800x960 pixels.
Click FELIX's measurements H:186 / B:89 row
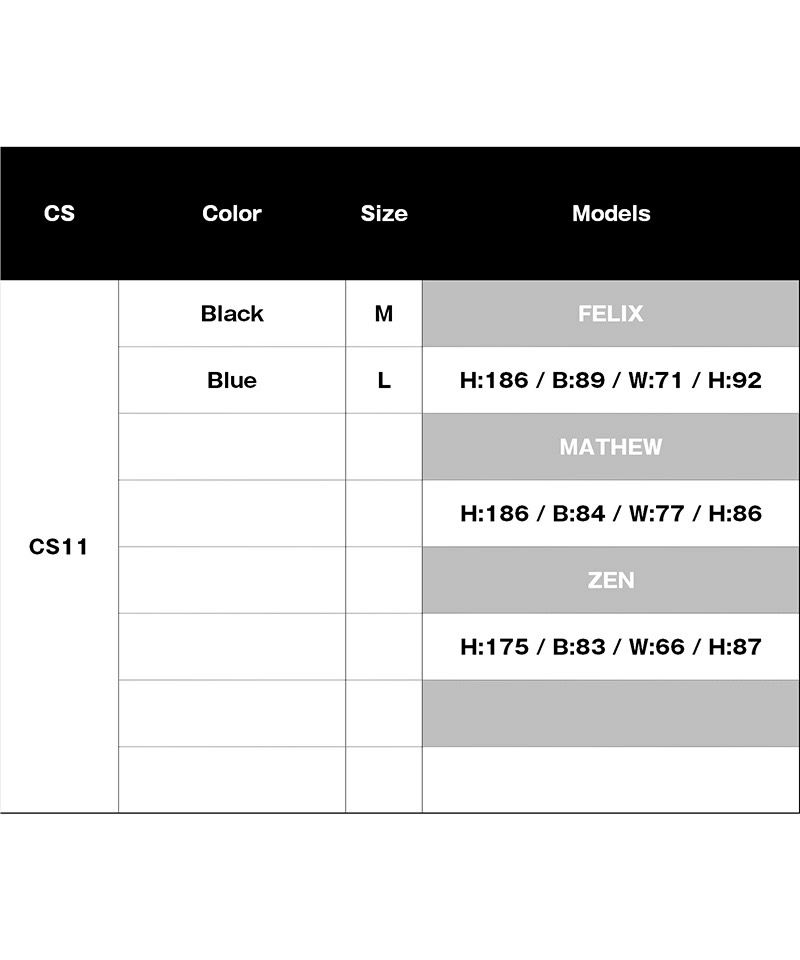click(x=610, y=380)
